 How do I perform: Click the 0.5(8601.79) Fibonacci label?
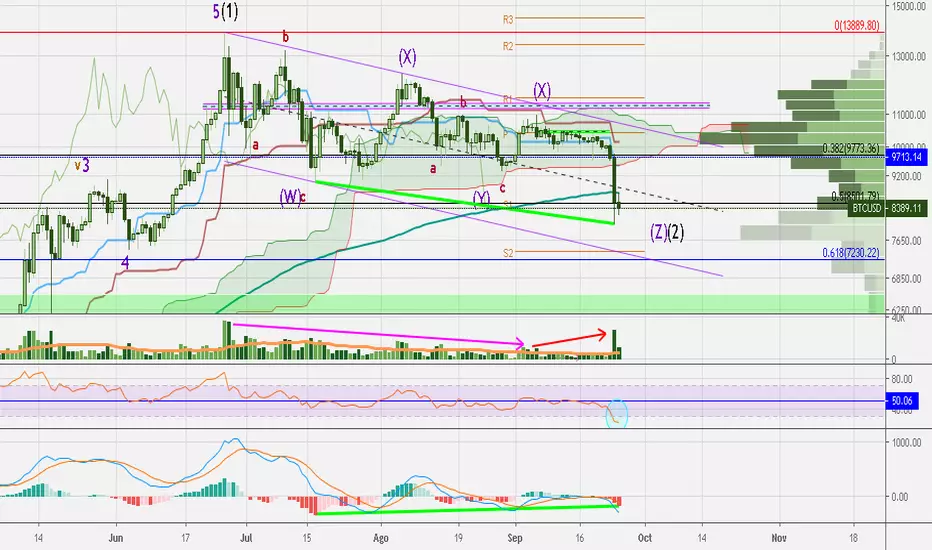tap(855, 196)
